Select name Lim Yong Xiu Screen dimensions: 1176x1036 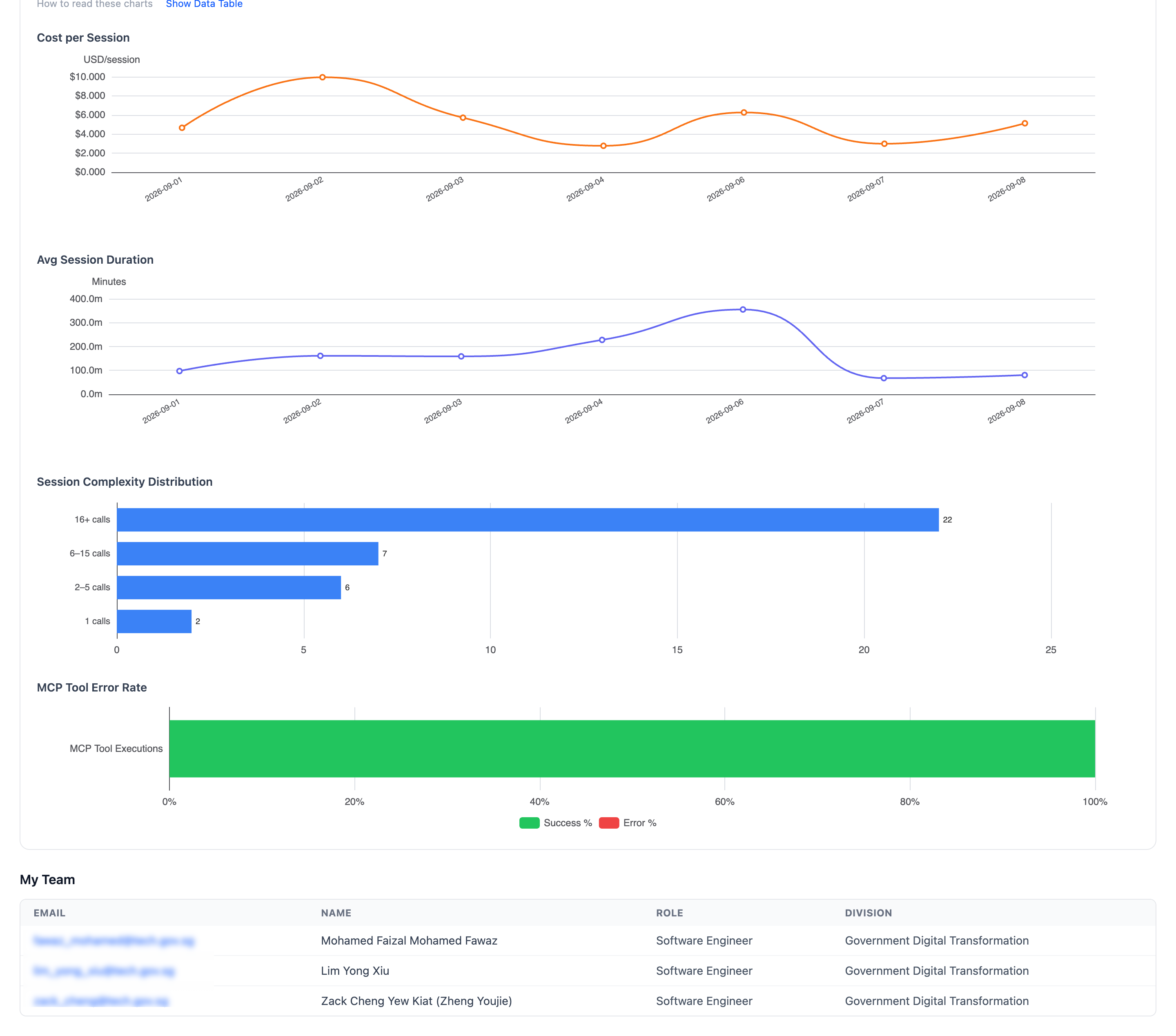pos(355,972)
